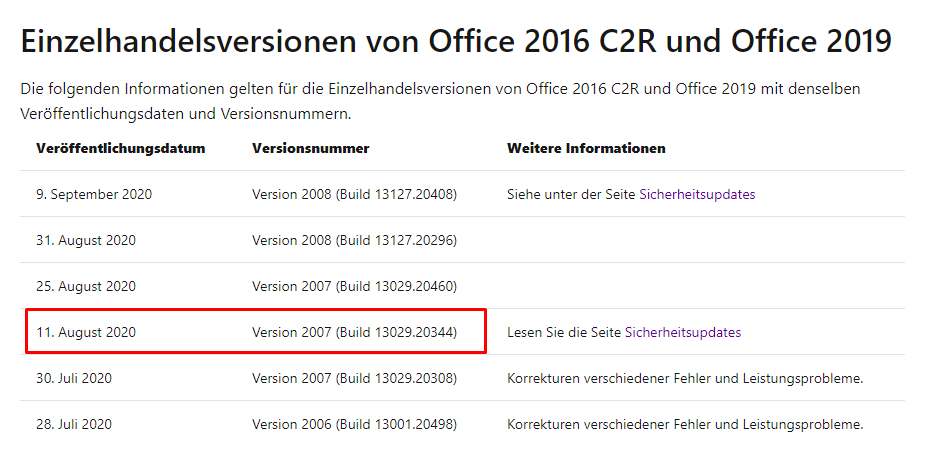Click Version 2008 Build 13127.20296 cell

[354, 240]
